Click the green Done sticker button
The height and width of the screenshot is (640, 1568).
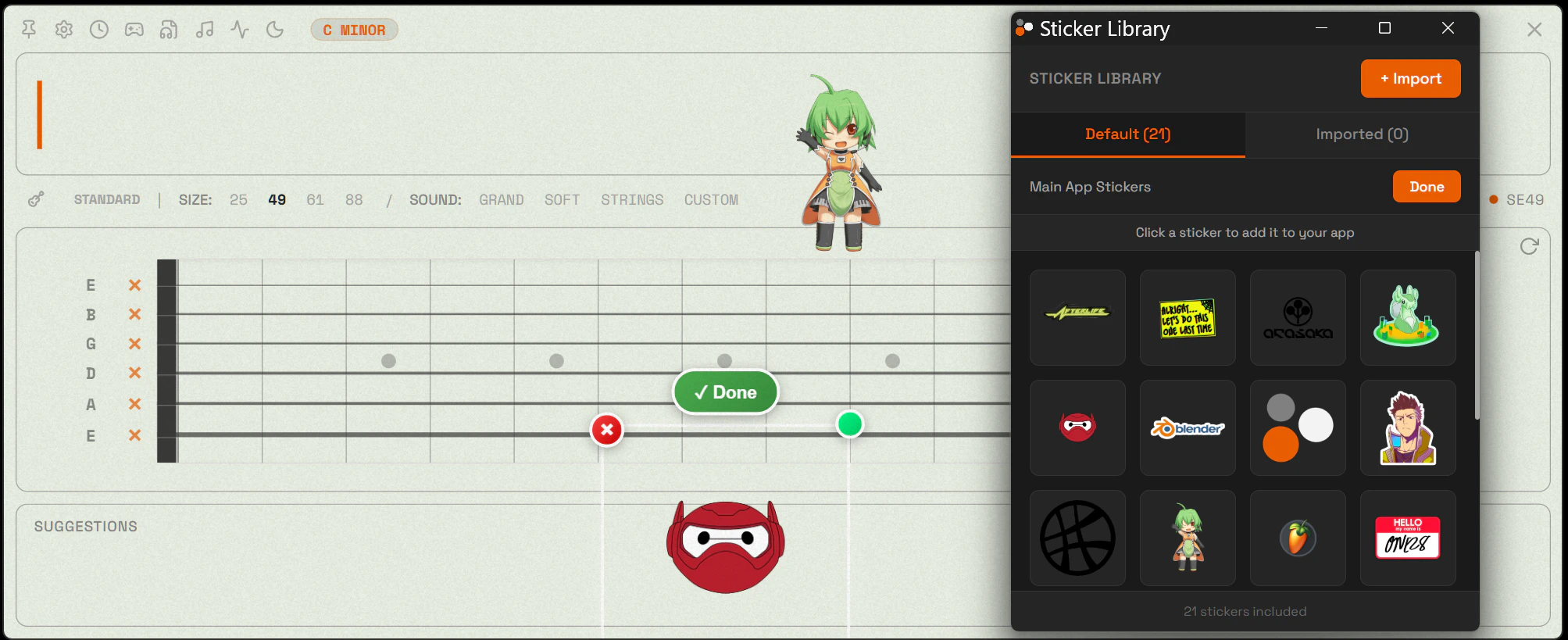[x=726, y=392]
